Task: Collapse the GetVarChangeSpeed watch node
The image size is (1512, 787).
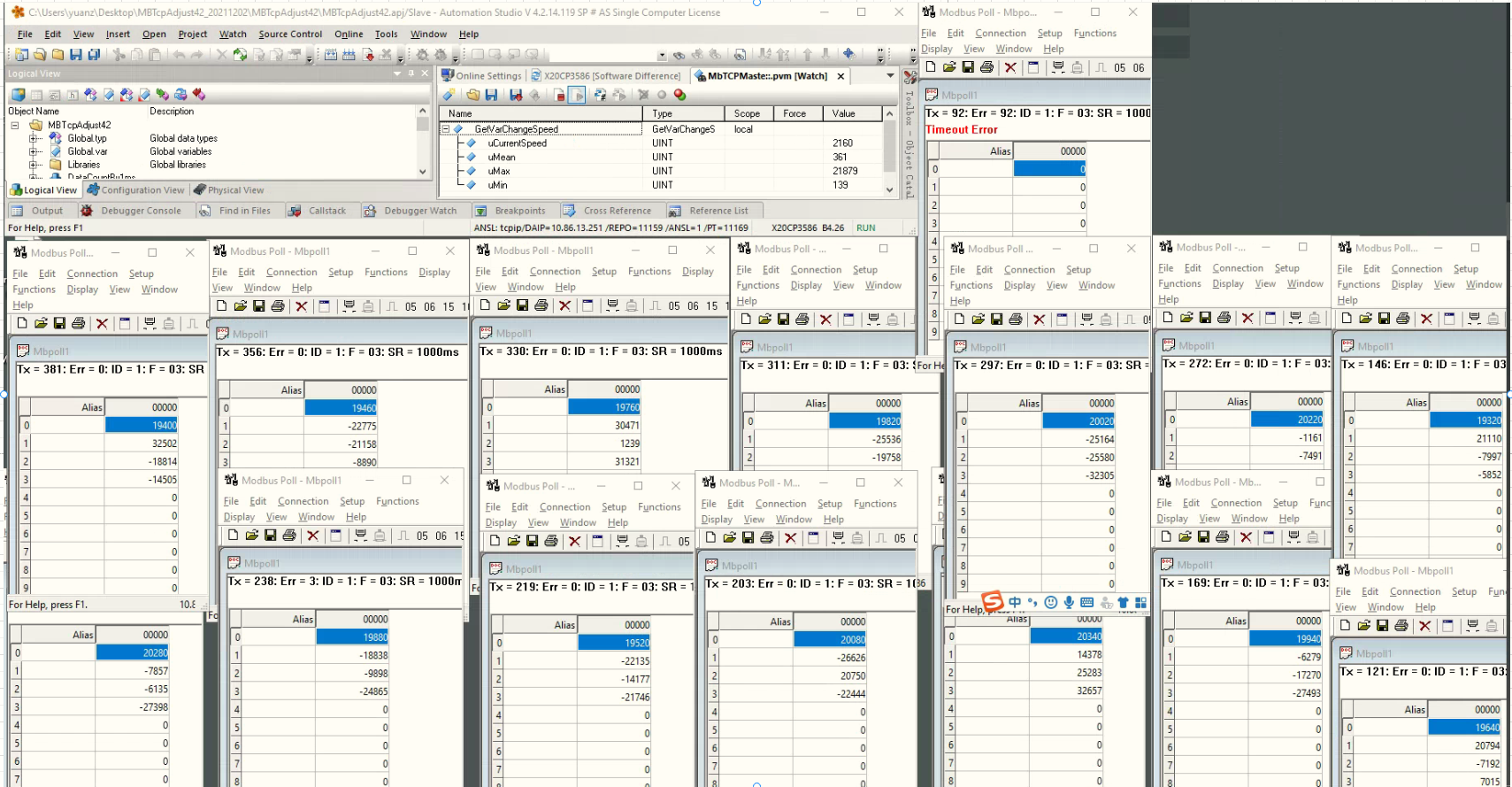Action: click(446, 129)
